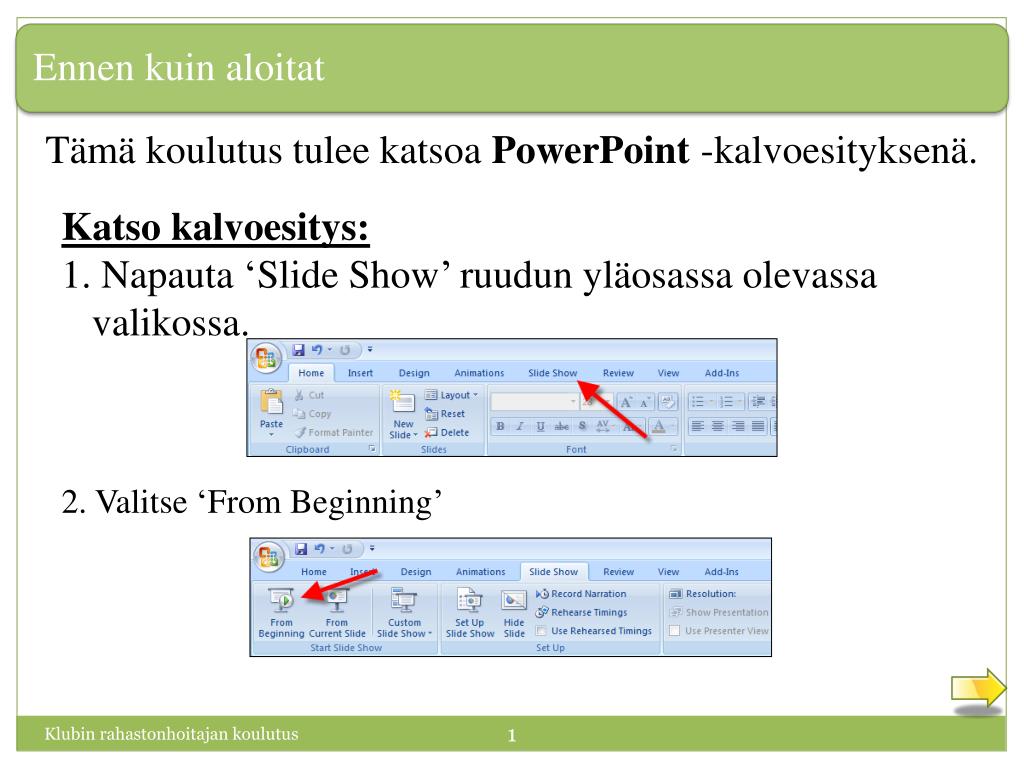Screen dimensions: 1024x768
Task: Select the Format Painter brush
Action: pos(334,432)
